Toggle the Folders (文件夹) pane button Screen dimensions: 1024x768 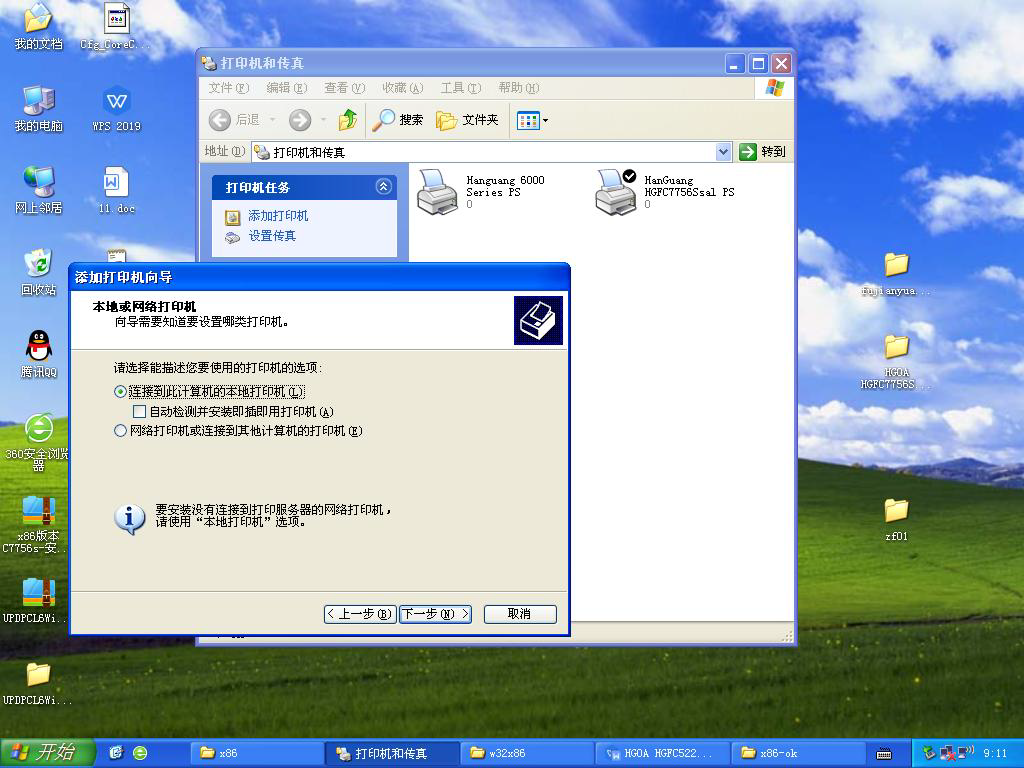[x=467, y=120]
